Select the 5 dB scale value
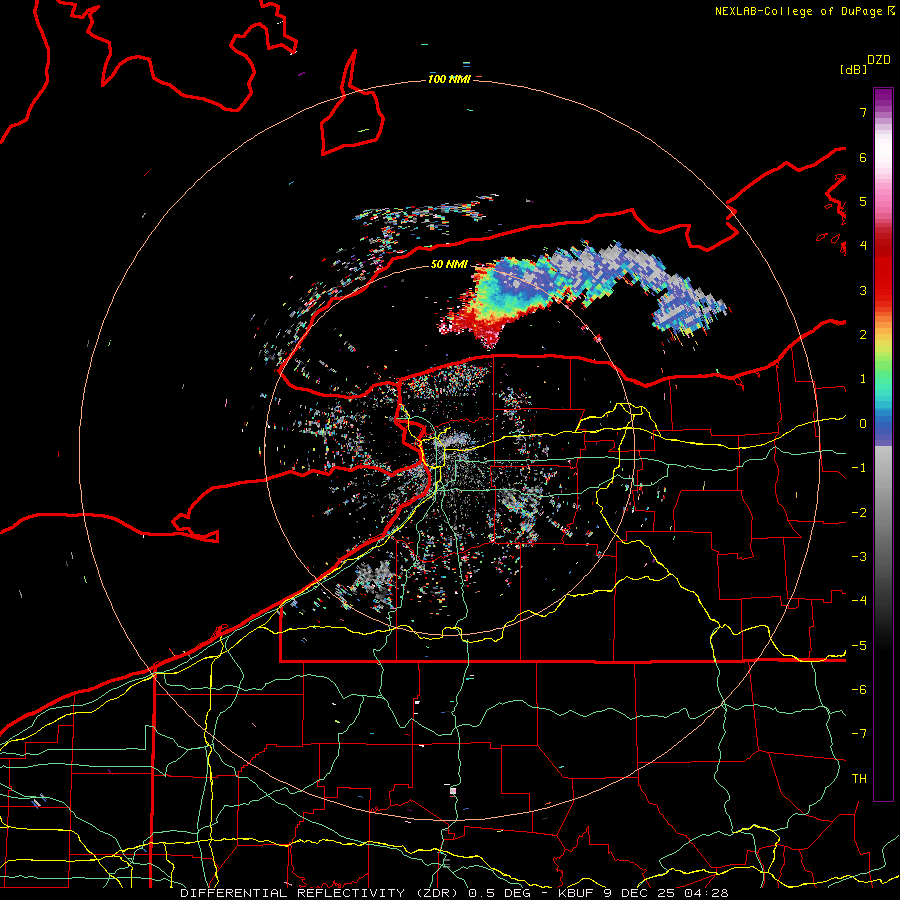The width and height of the screenshot is (900, 900). point(863,201)
